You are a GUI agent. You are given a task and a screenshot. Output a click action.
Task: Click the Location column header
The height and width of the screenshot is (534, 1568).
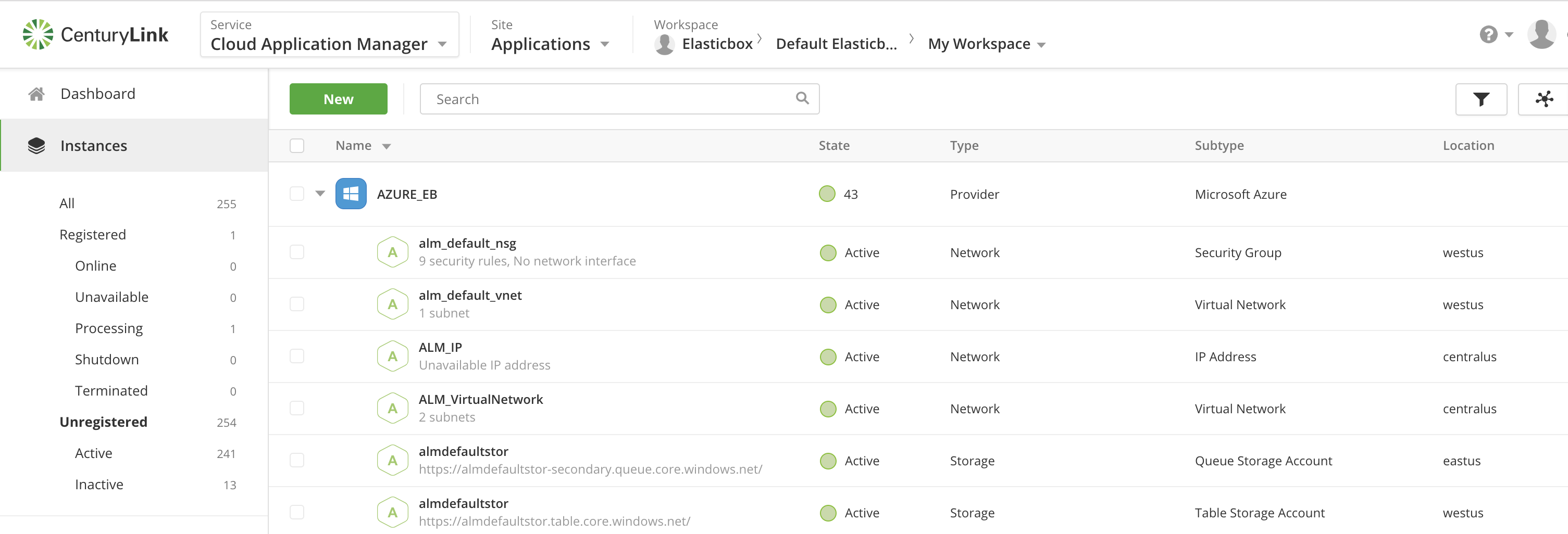(x=1468, y=146)
